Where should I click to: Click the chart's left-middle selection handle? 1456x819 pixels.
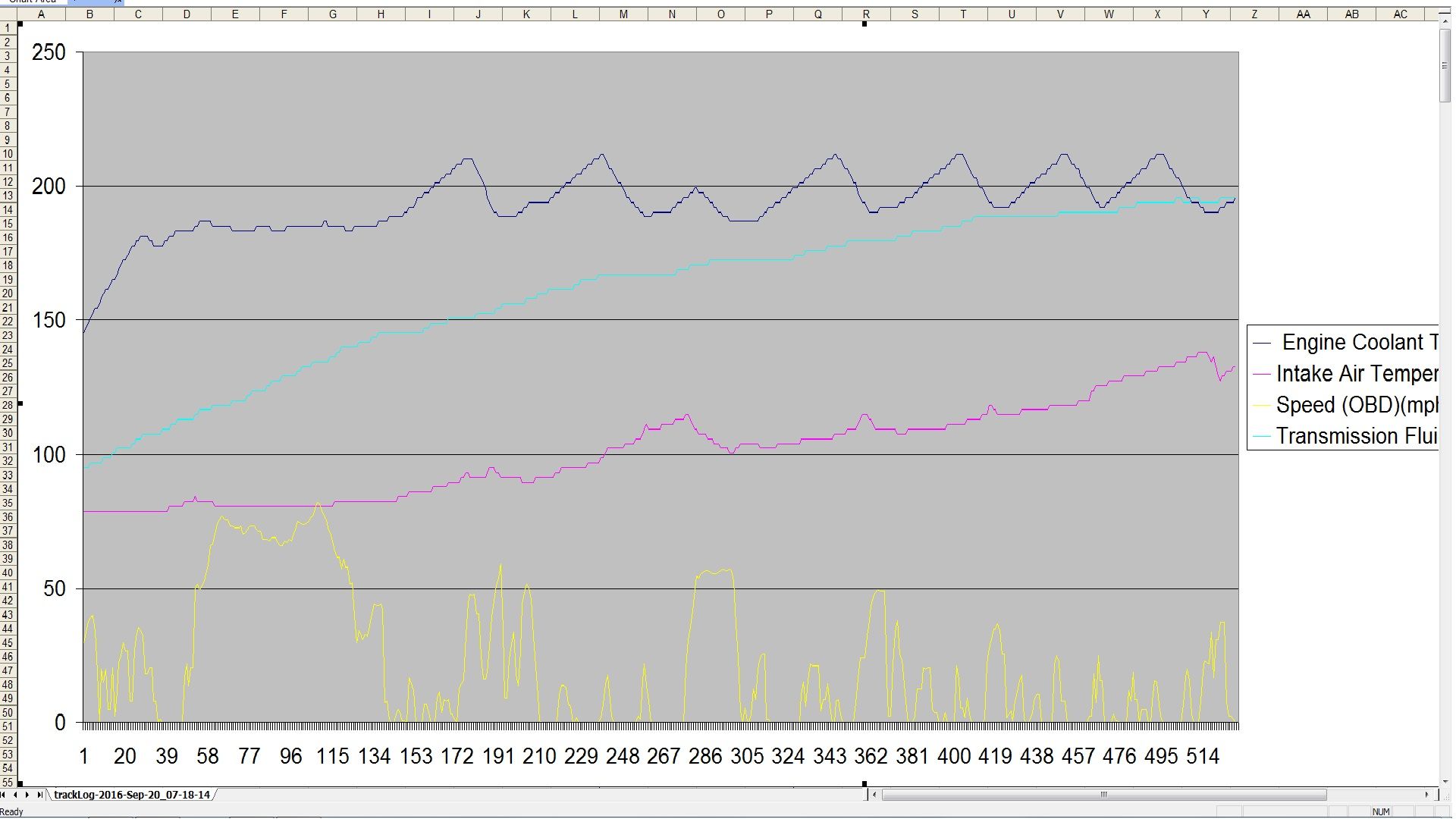click(20, 403)
